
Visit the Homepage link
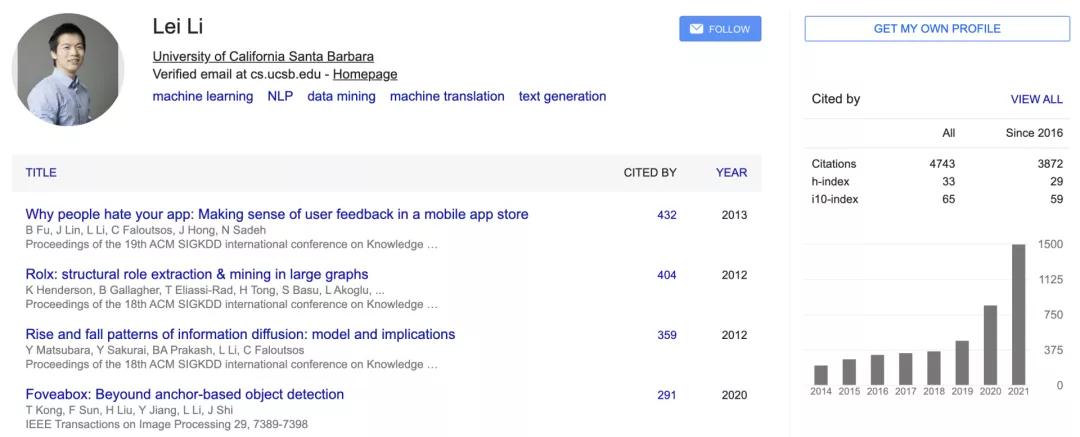point(365,74)
